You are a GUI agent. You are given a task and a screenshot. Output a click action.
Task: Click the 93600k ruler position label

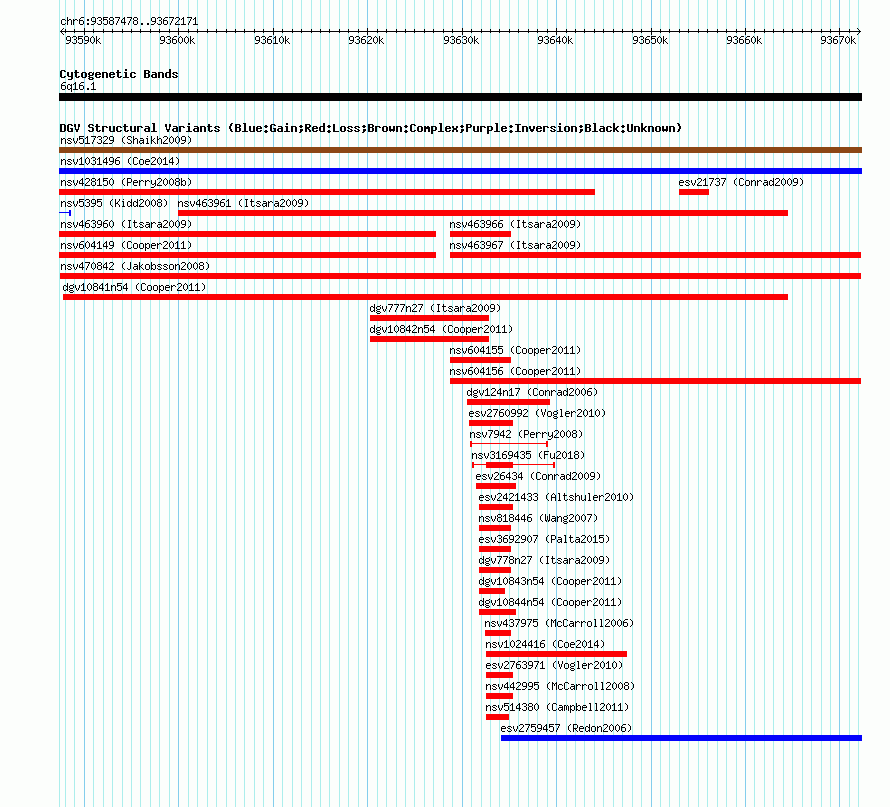point(177,40)
